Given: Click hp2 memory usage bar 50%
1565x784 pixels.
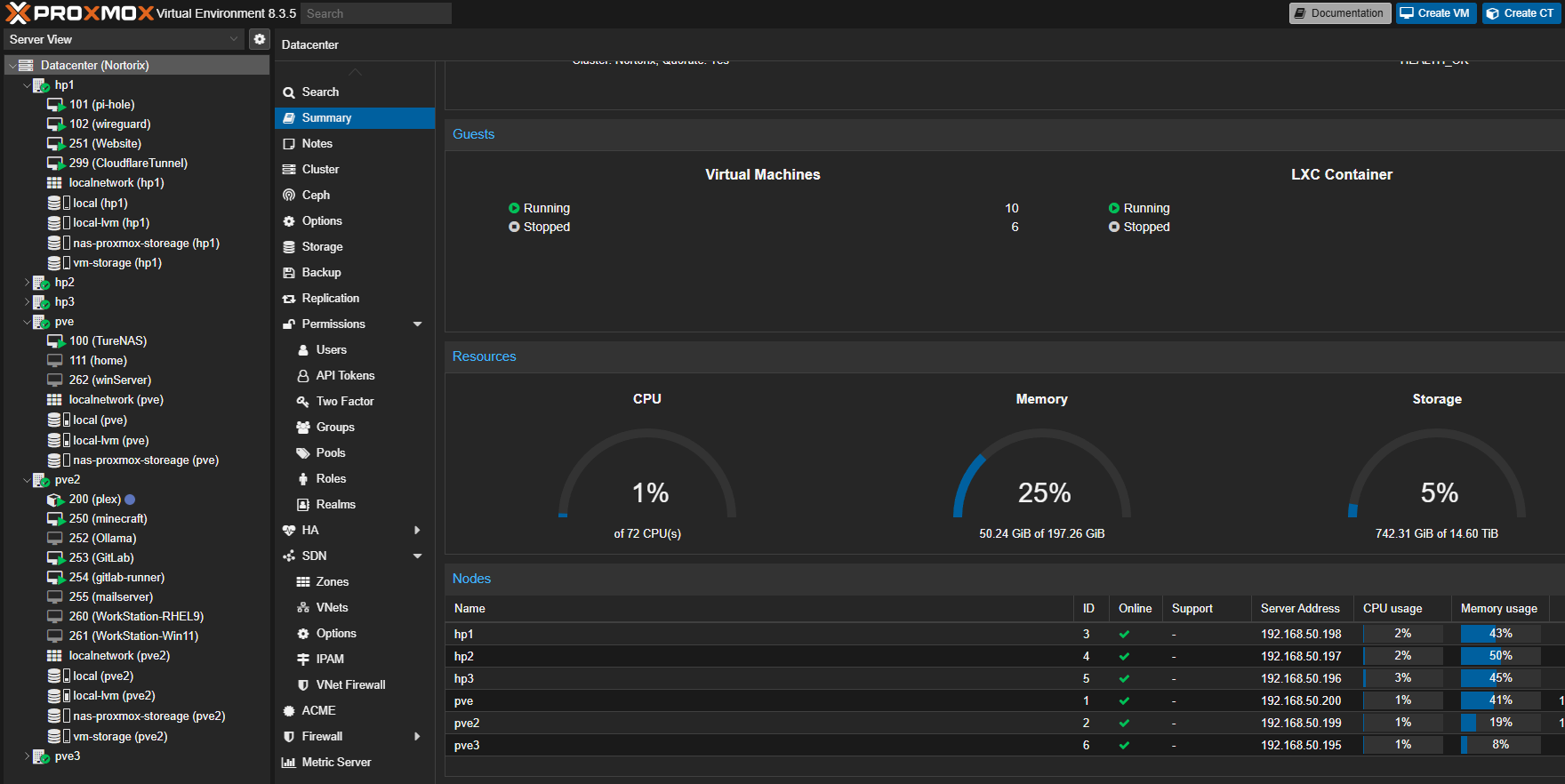Looking at the screenshot, I should 1500,656.
